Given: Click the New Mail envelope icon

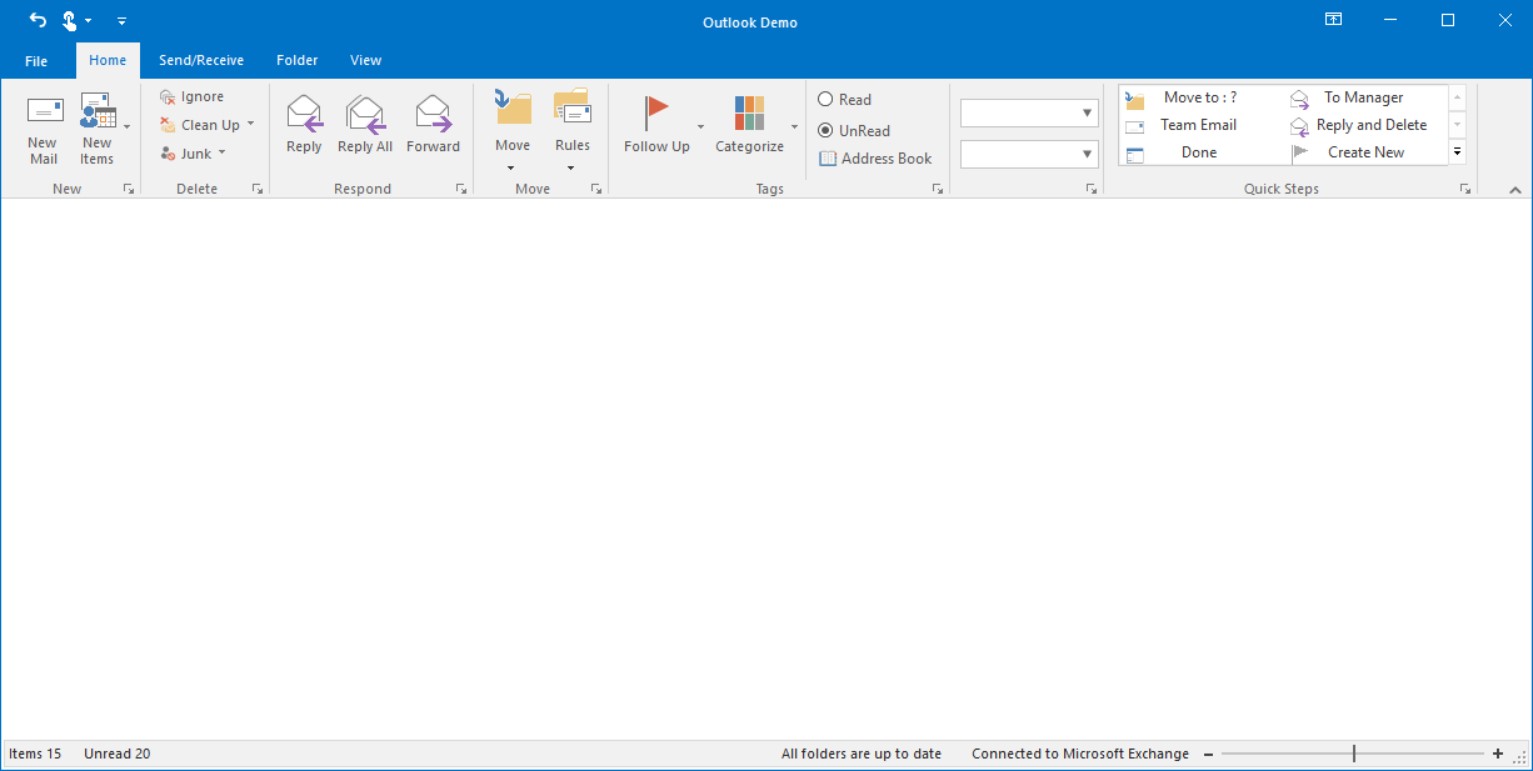Looking at the screenshot, I should coord(44,111).
